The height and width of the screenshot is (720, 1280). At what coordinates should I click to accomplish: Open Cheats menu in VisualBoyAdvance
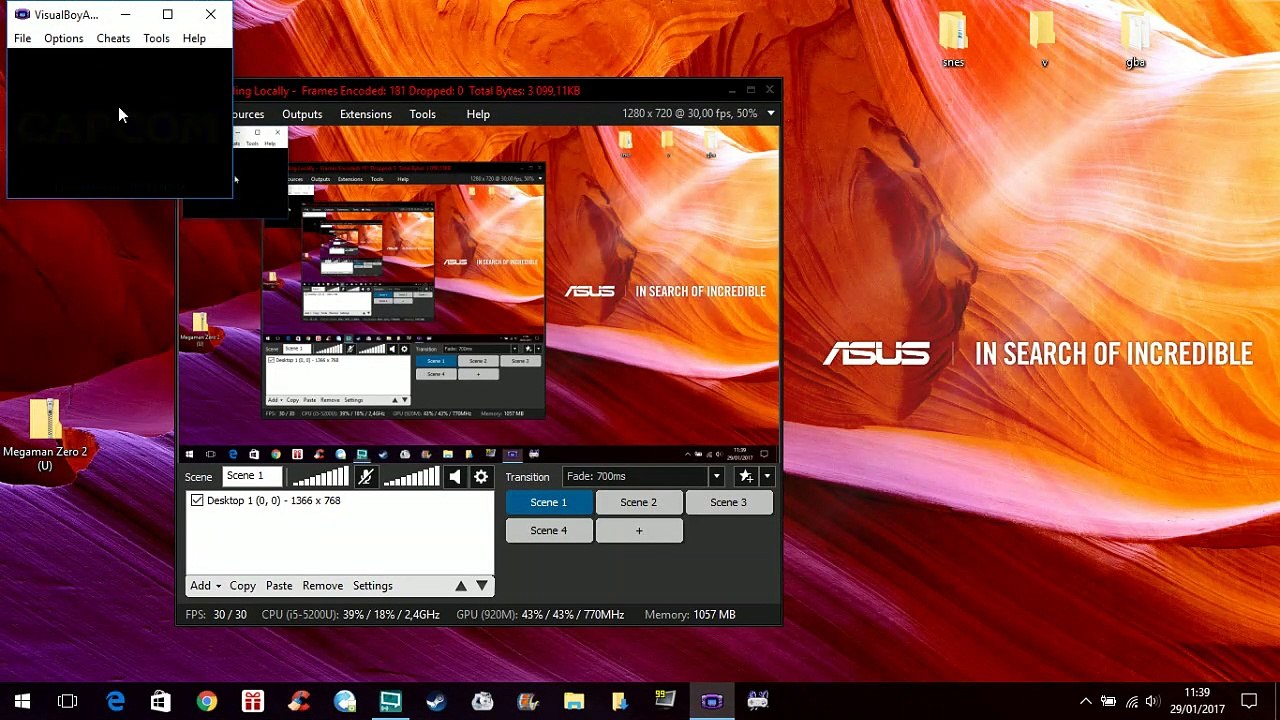pos(113,38)
